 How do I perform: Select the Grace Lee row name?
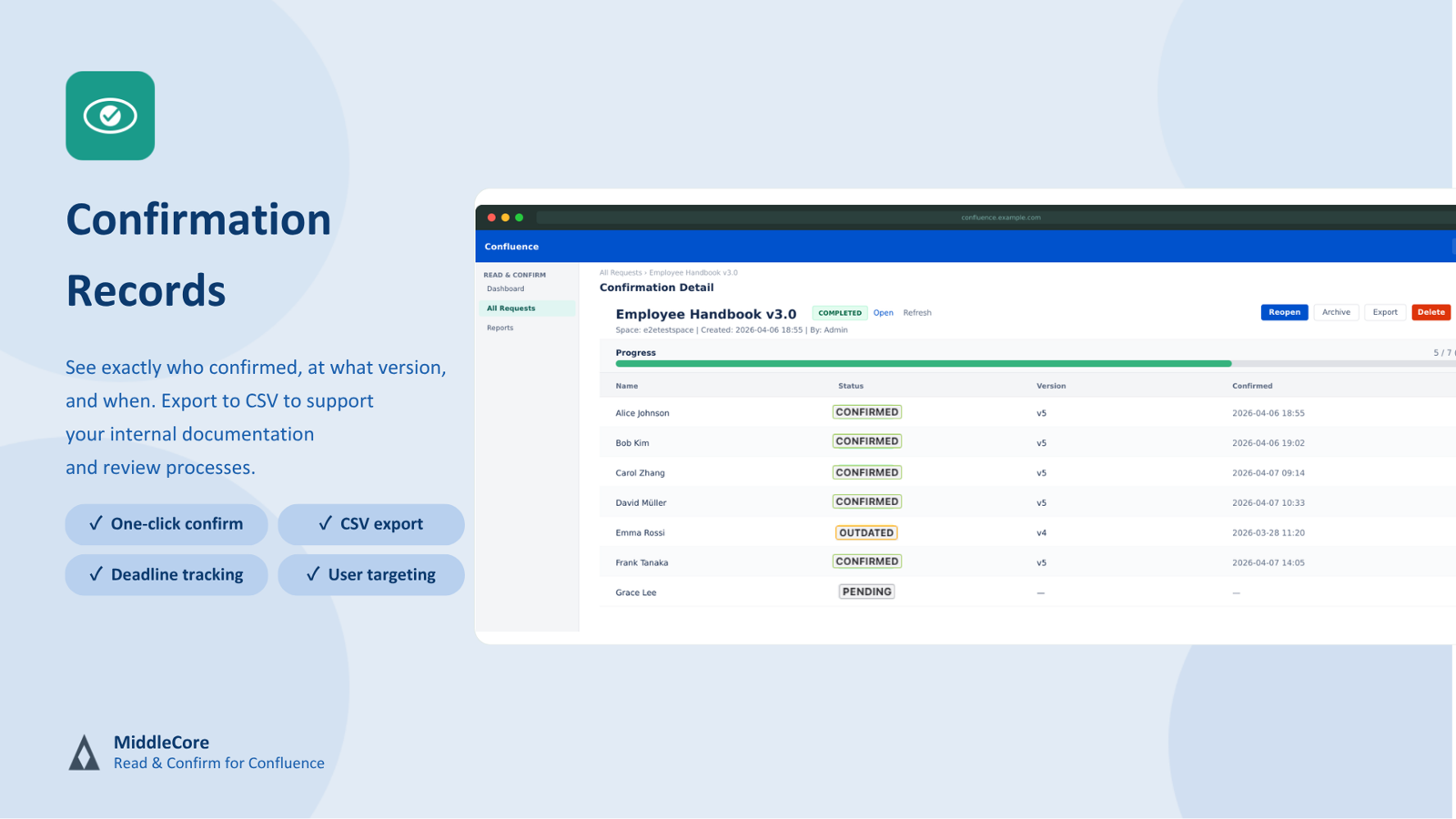tap(636, 592)
